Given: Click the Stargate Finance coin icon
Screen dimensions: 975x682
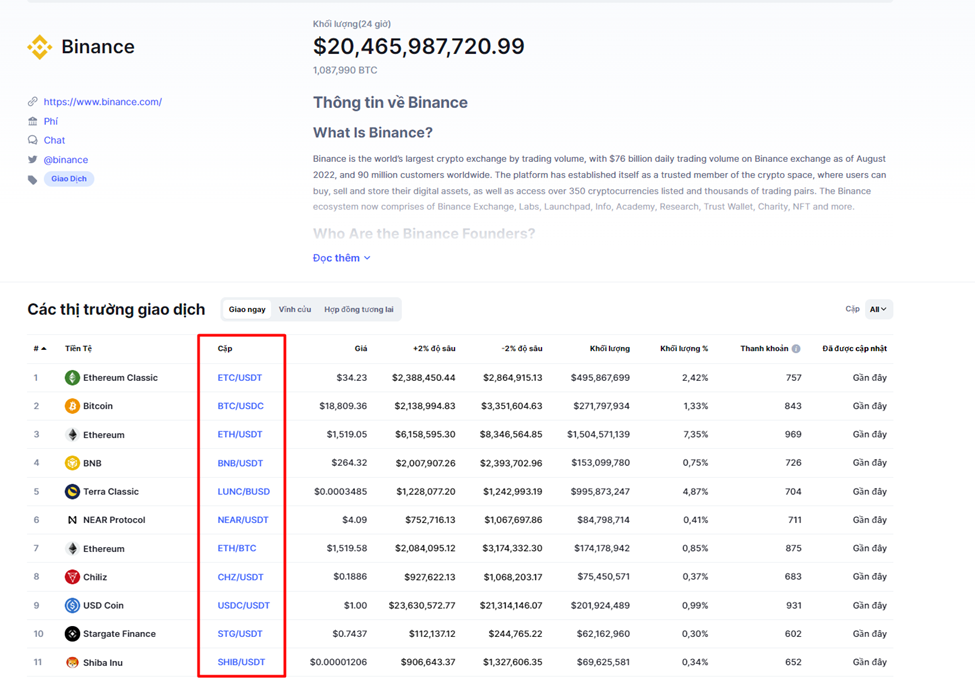Looking at the screenshot, I should 72,634.
